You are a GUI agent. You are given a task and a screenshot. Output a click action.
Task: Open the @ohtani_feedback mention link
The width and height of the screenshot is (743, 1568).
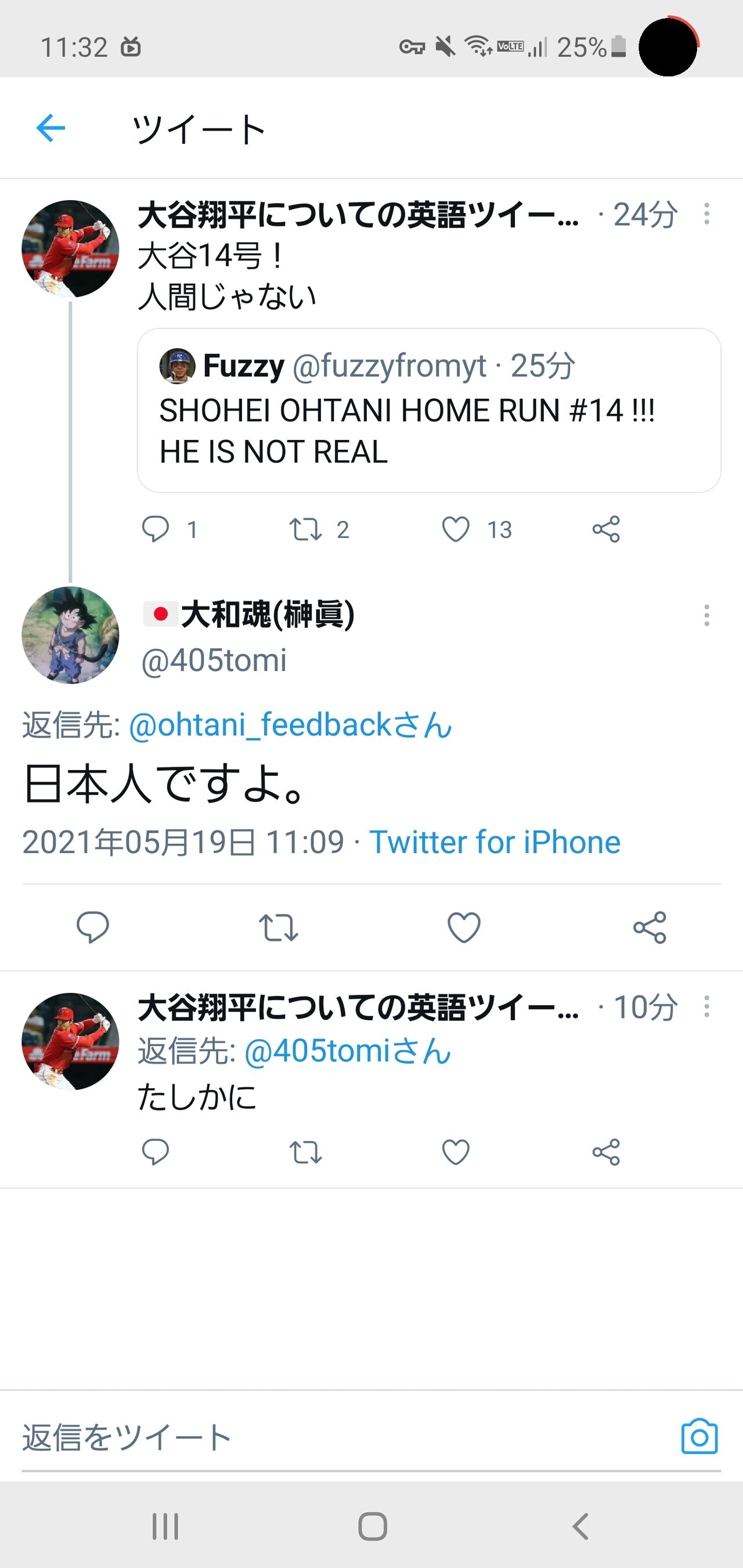290,725
